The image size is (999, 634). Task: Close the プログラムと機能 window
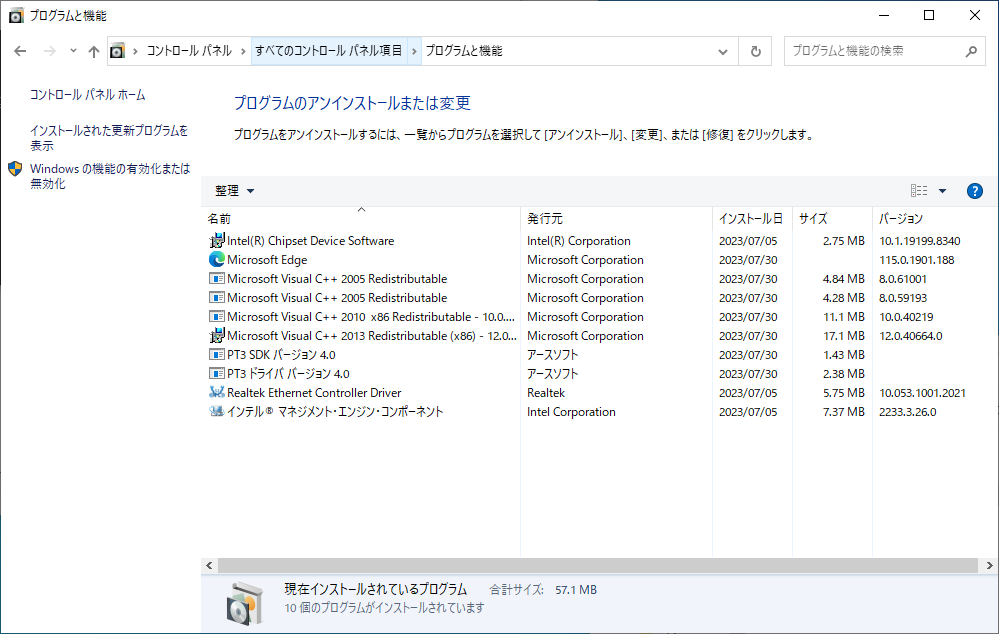(x=975, y=15)
